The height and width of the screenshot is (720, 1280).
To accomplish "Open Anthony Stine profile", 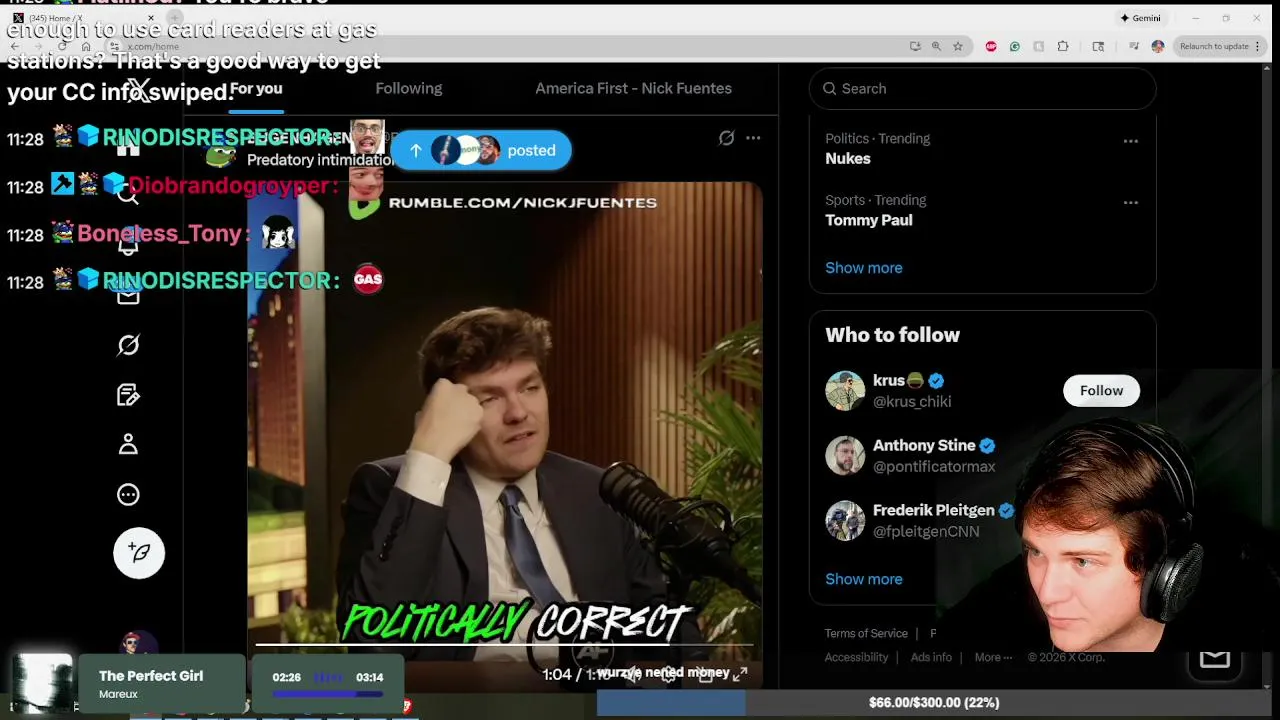I will point(924,446).
